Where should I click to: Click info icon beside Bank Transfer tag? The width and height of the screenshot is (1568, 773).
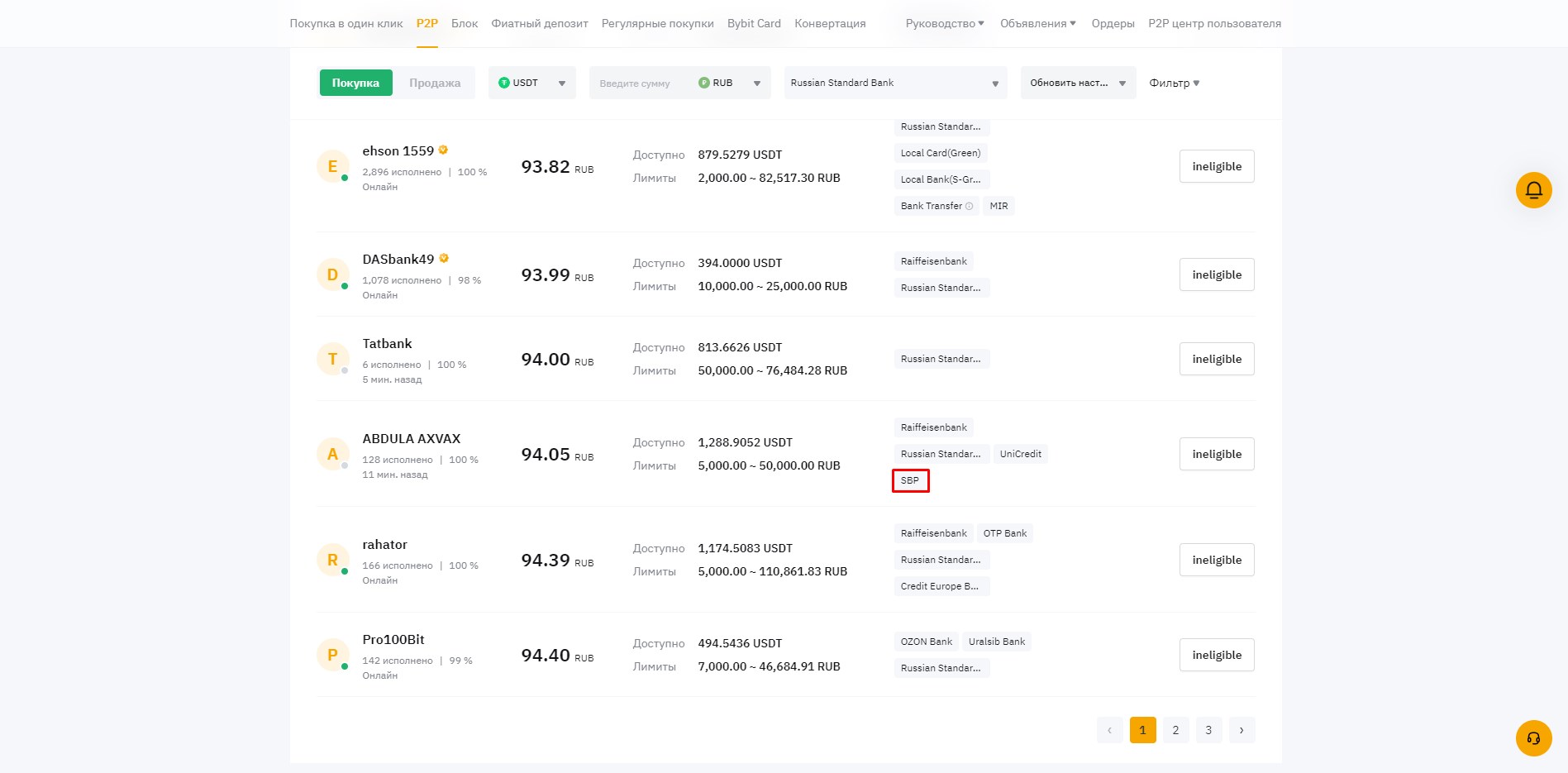coord(970,206)
